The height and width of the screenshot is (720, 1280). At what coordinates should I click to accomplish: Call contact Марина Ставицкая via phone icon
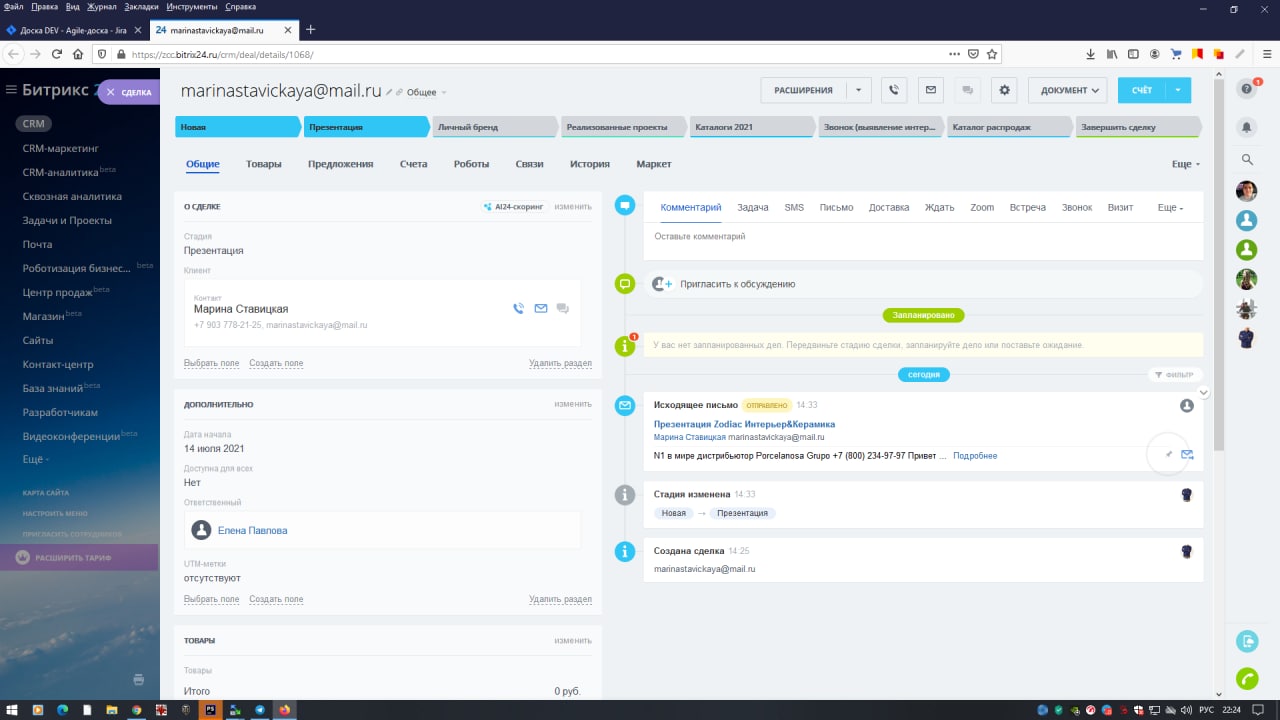pyautogui.click(x=518, y=309)
